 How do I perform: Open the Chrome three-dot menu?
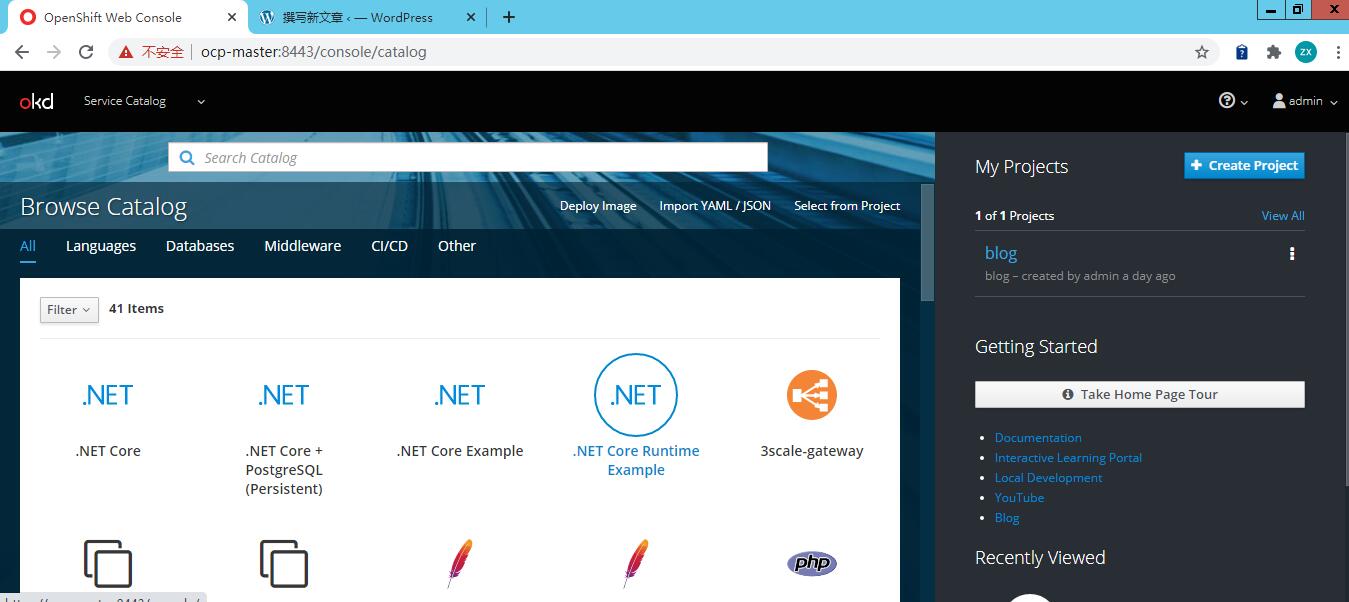click(x=1338, y=52)
